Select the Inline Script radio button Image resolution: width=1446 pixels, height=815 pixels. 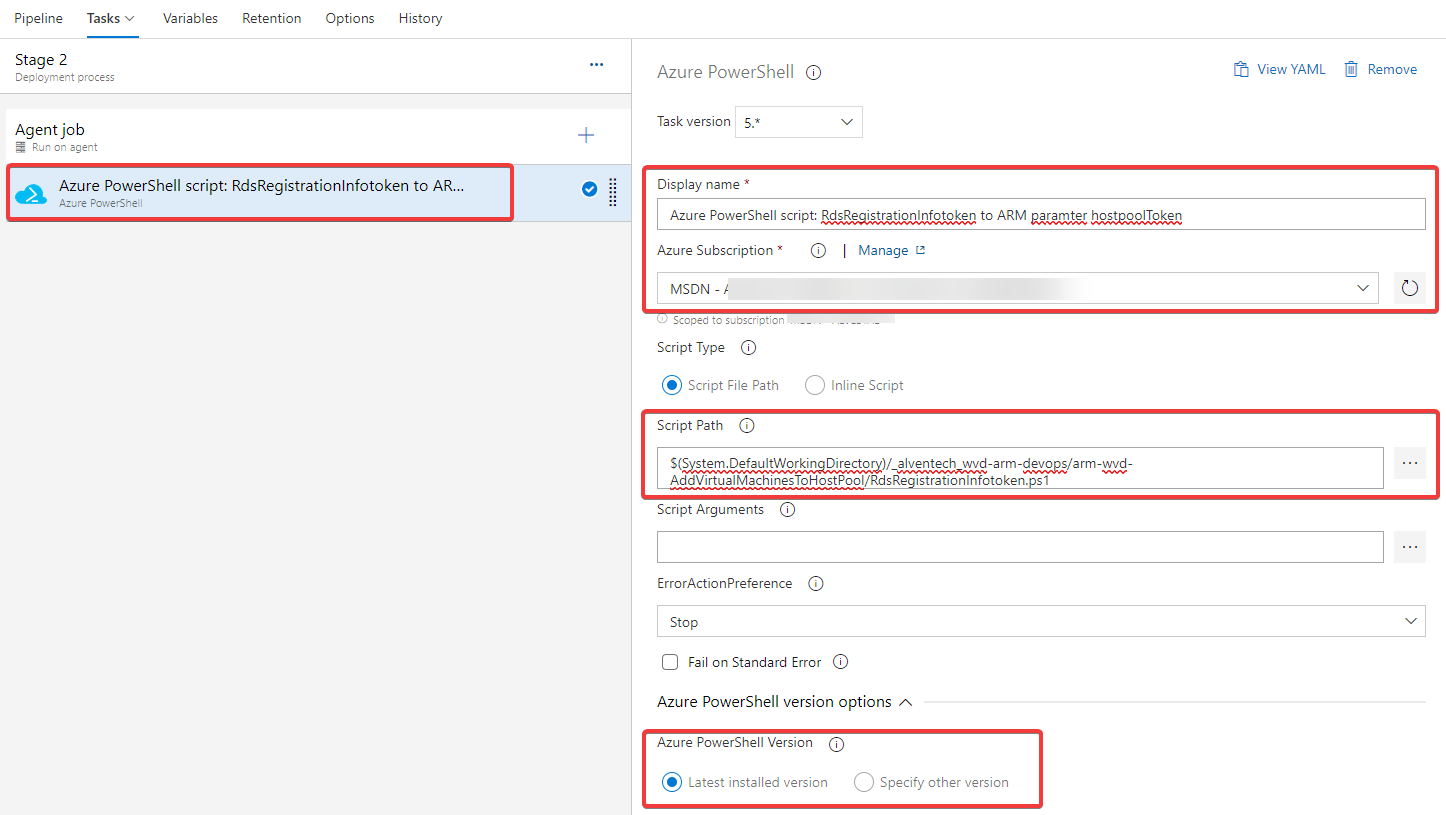(x=815, y=385)
